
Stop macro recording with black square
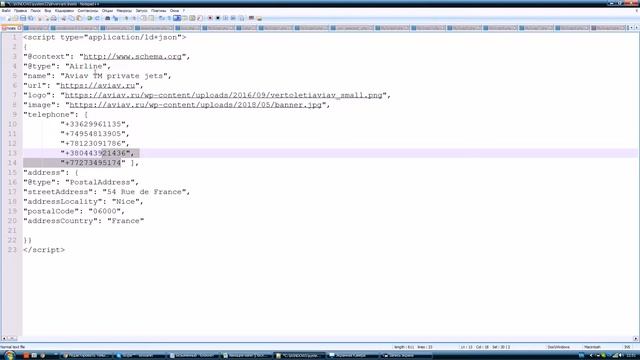click(x=218, y=18)
